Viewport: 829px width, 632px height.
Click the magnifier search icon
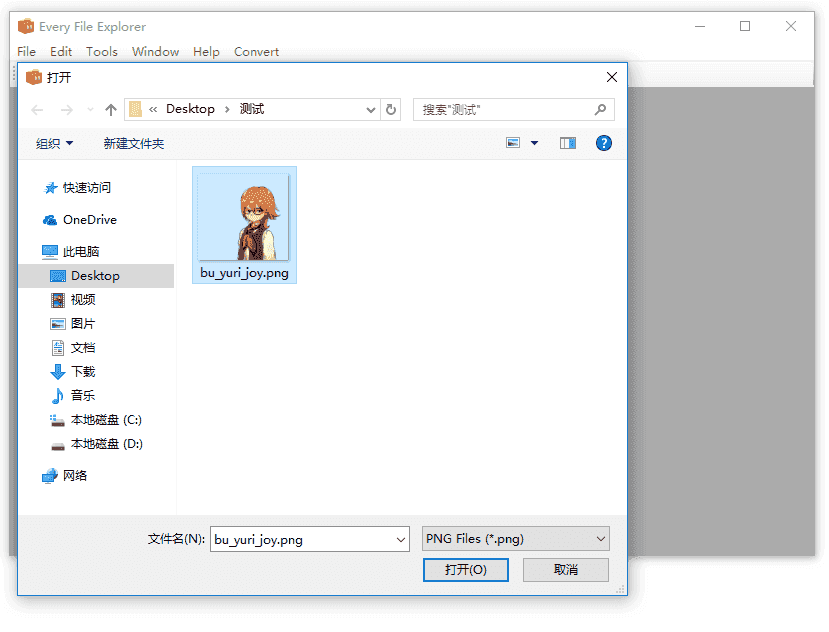[x=600, y=109]
